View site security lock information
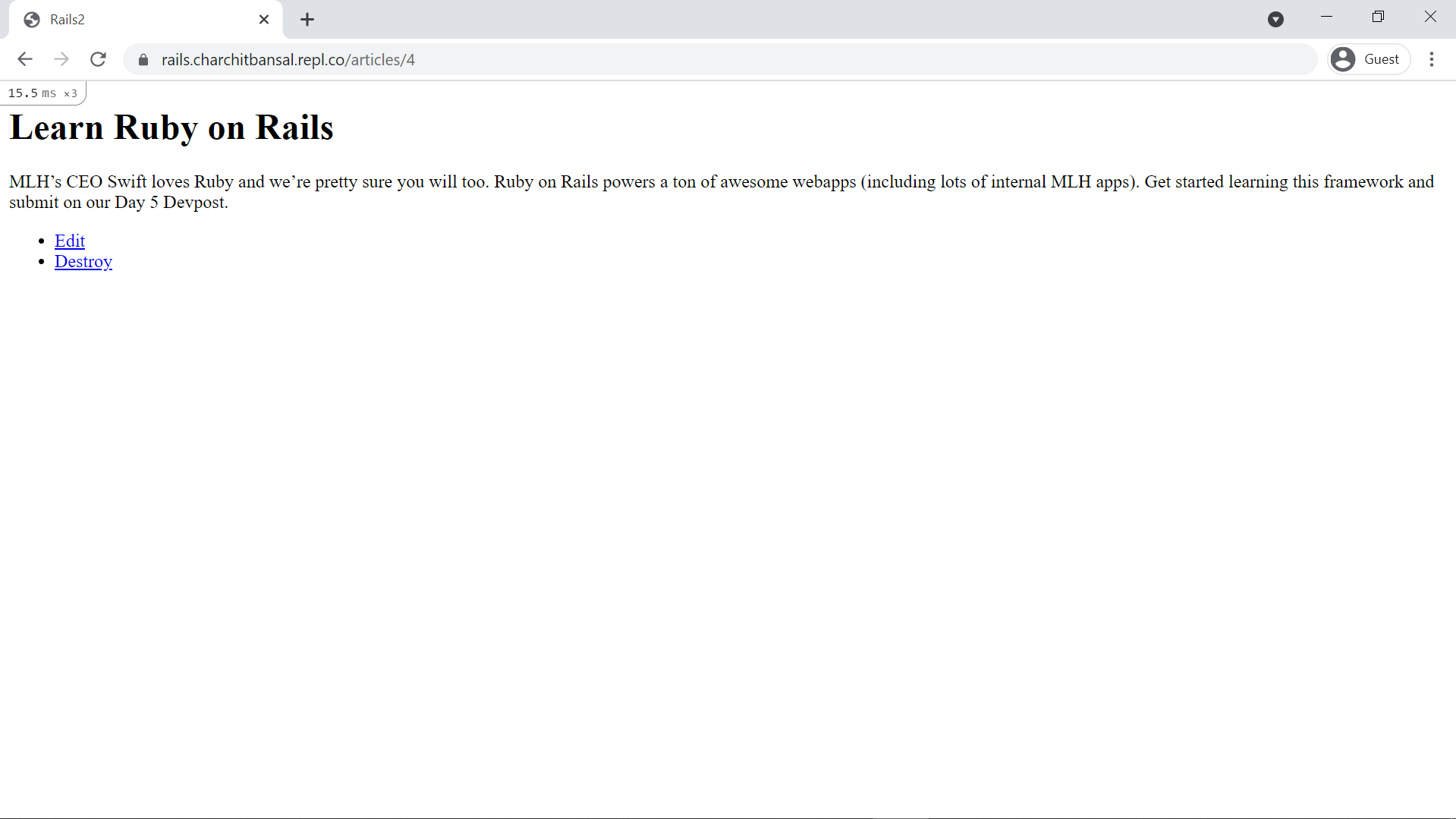This screenshot has height=819, width=1456. click(x=143, y=59)
